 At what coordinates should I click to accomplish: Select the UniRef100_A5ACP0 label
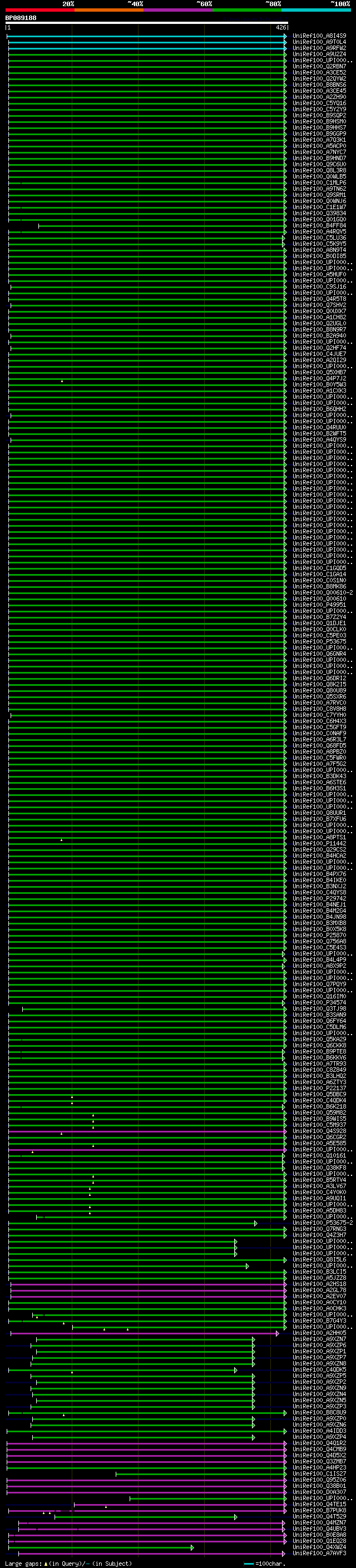pyautogui.click(x=319, y=146)
